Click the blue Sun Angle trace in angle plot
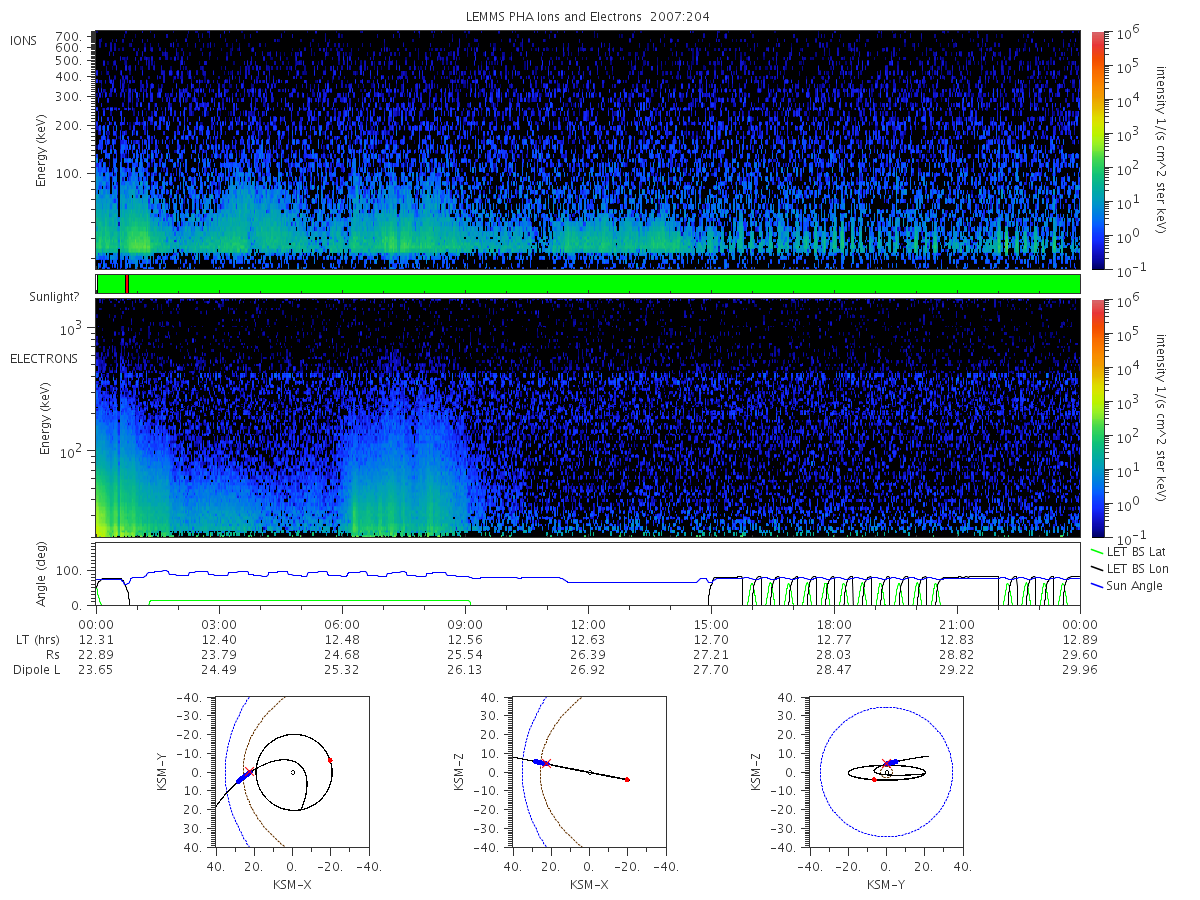Image resolution: width=1200 pixels, height=900 pixels. (x=588, y=578)
